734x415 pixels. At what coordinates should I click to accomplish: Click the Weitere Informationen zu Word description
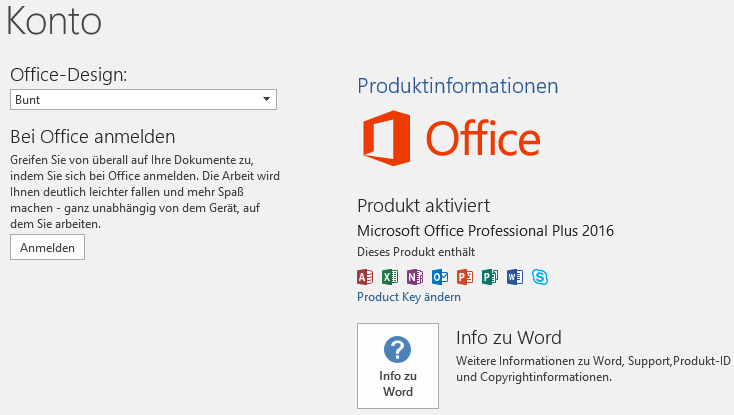point(594,369)
